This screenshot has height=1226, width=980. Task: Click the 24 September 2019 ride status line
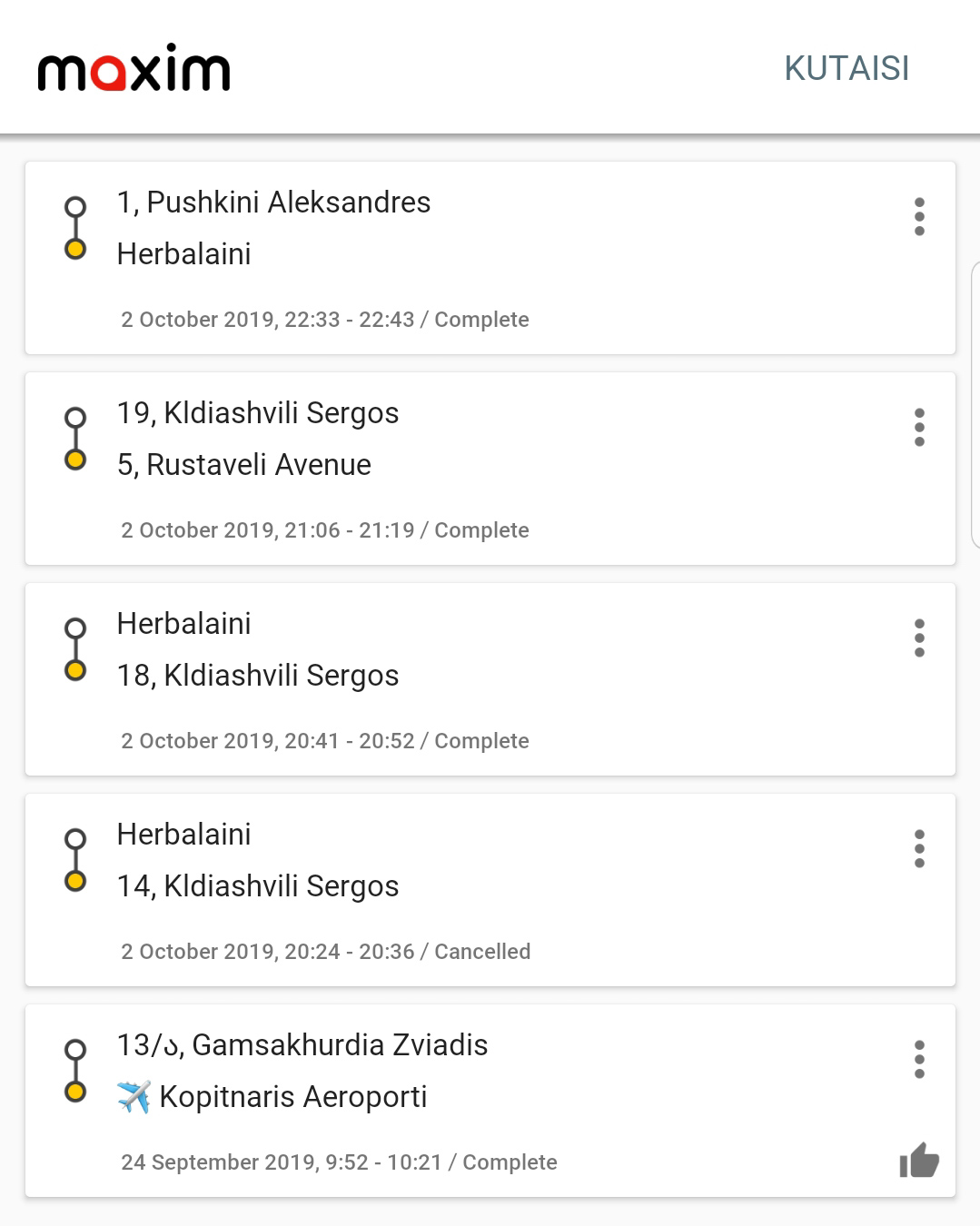[339, 1162]
